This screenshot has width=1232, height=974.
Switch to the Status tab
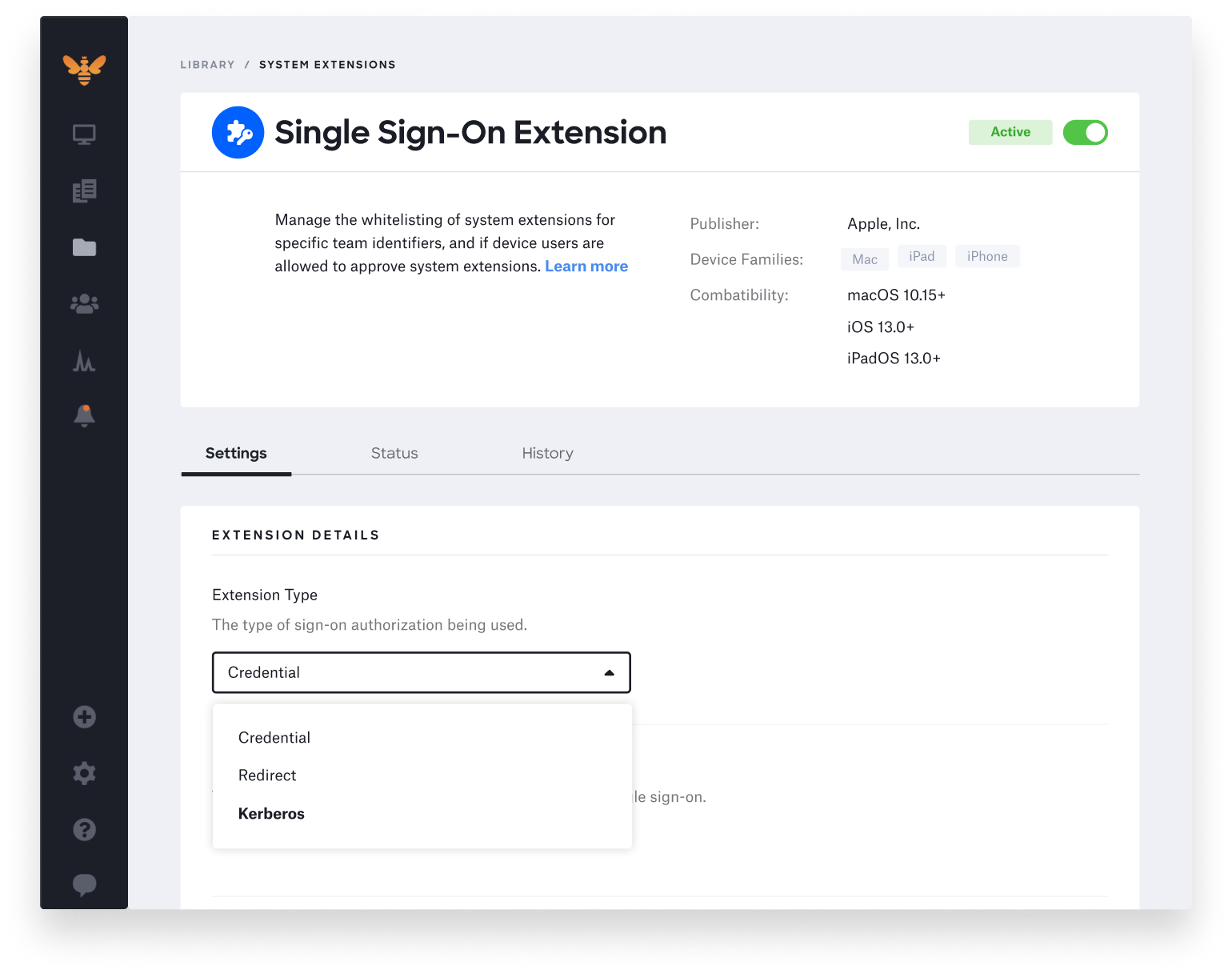tap(394, 453)
